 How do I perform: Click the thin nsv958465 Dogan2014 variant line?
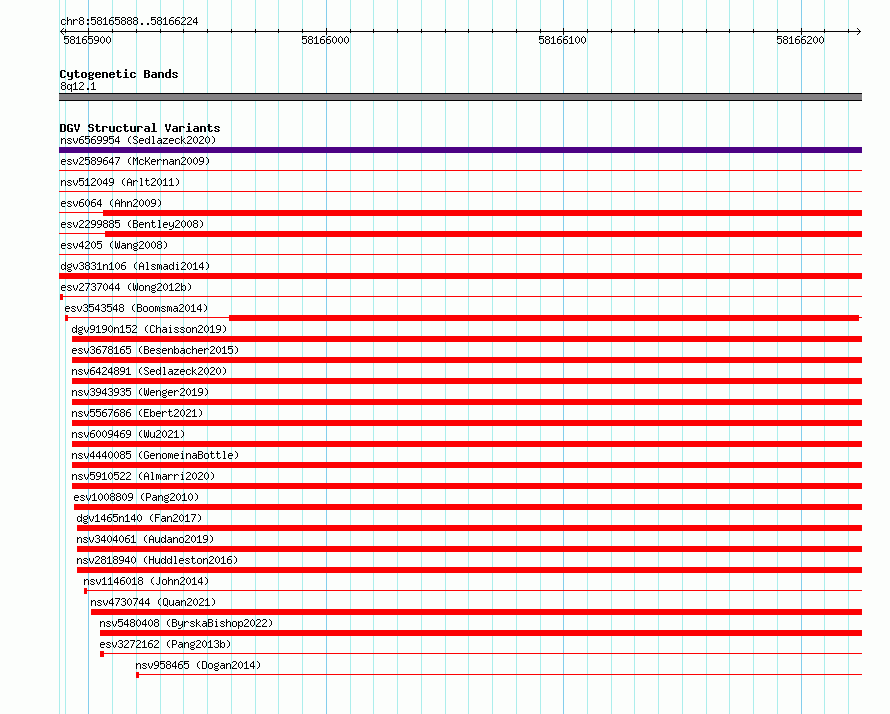[499, 675]
